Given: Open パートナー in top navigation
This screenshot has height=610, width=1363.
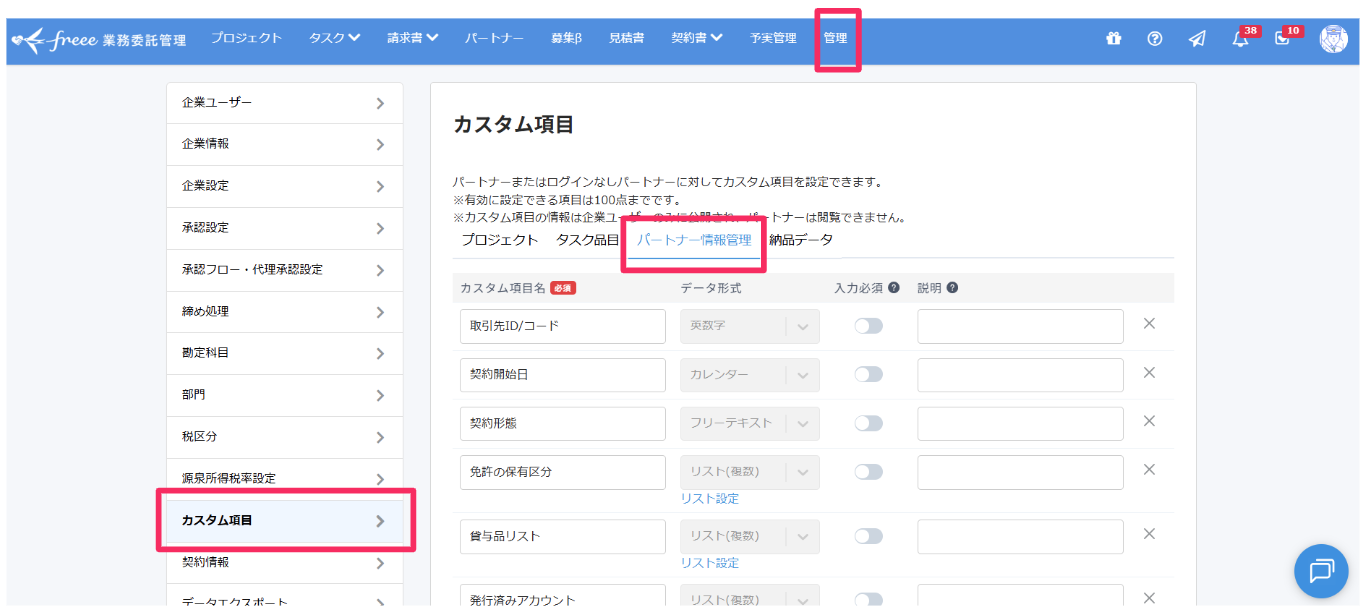Looking at the screenshot, I should tap(494, 38).
